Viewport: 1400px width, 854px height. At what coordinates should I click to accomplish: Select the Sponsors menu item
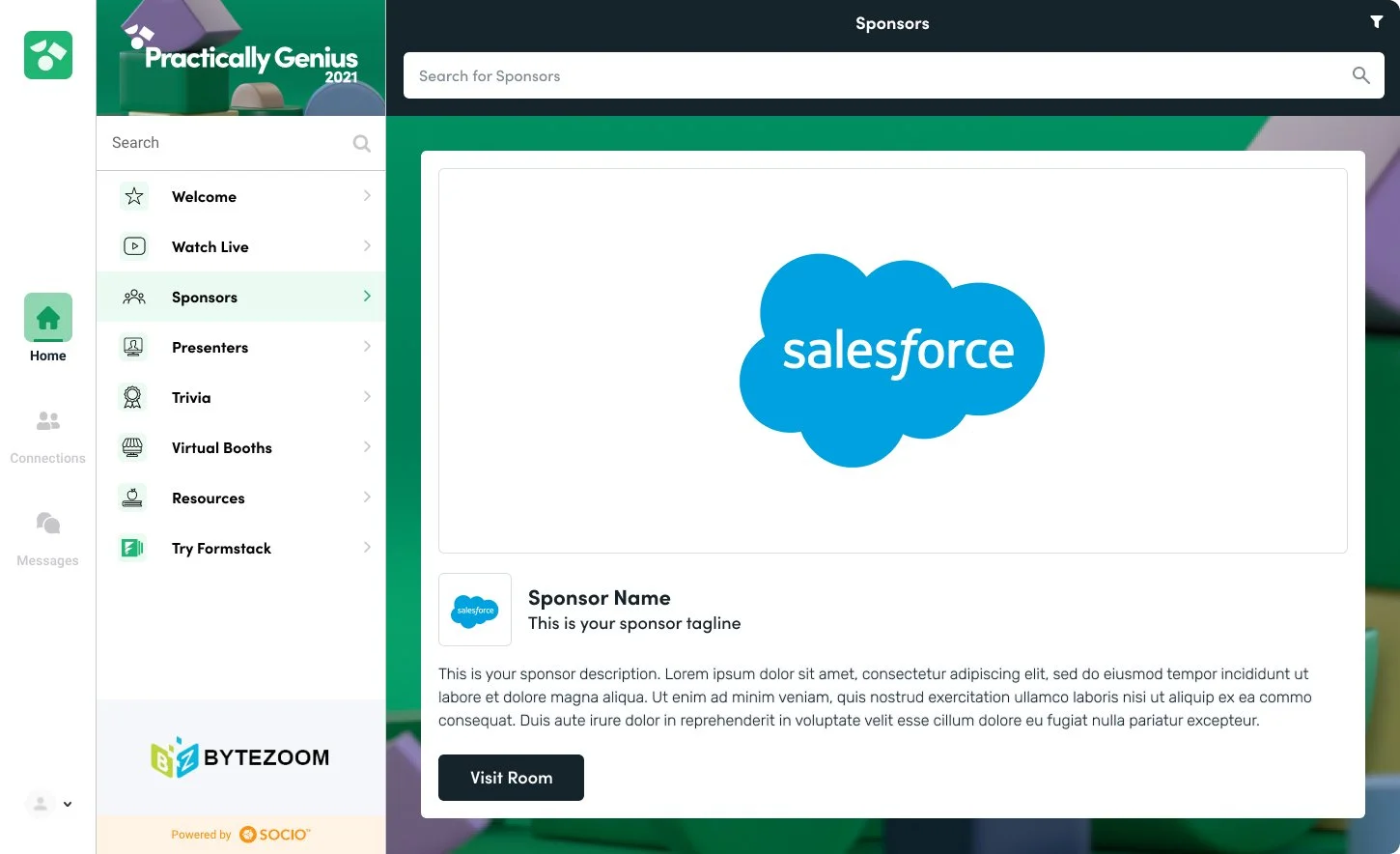(x=241, y=297)
